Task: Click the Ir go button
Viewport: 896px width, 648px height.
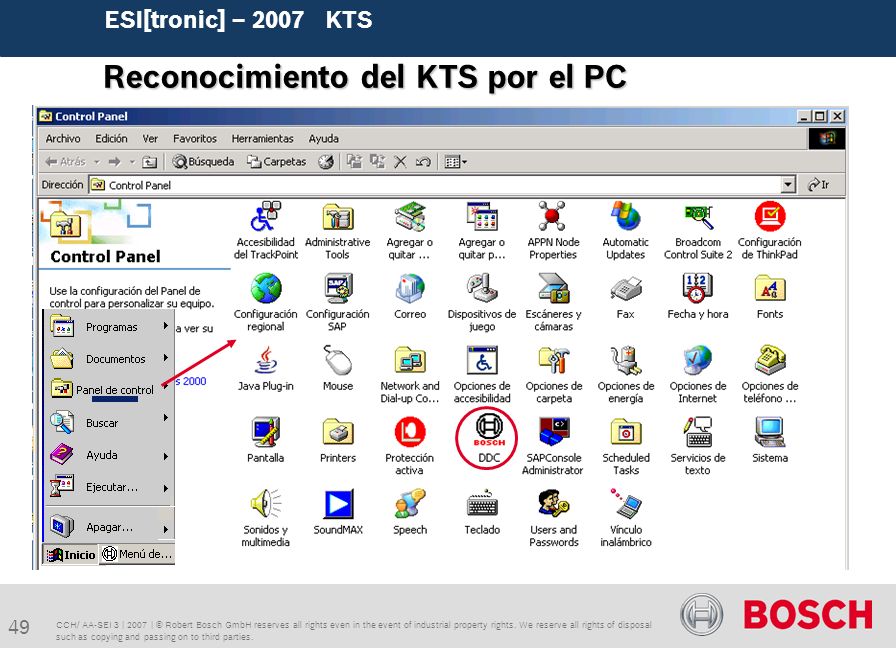Action: 819,185
